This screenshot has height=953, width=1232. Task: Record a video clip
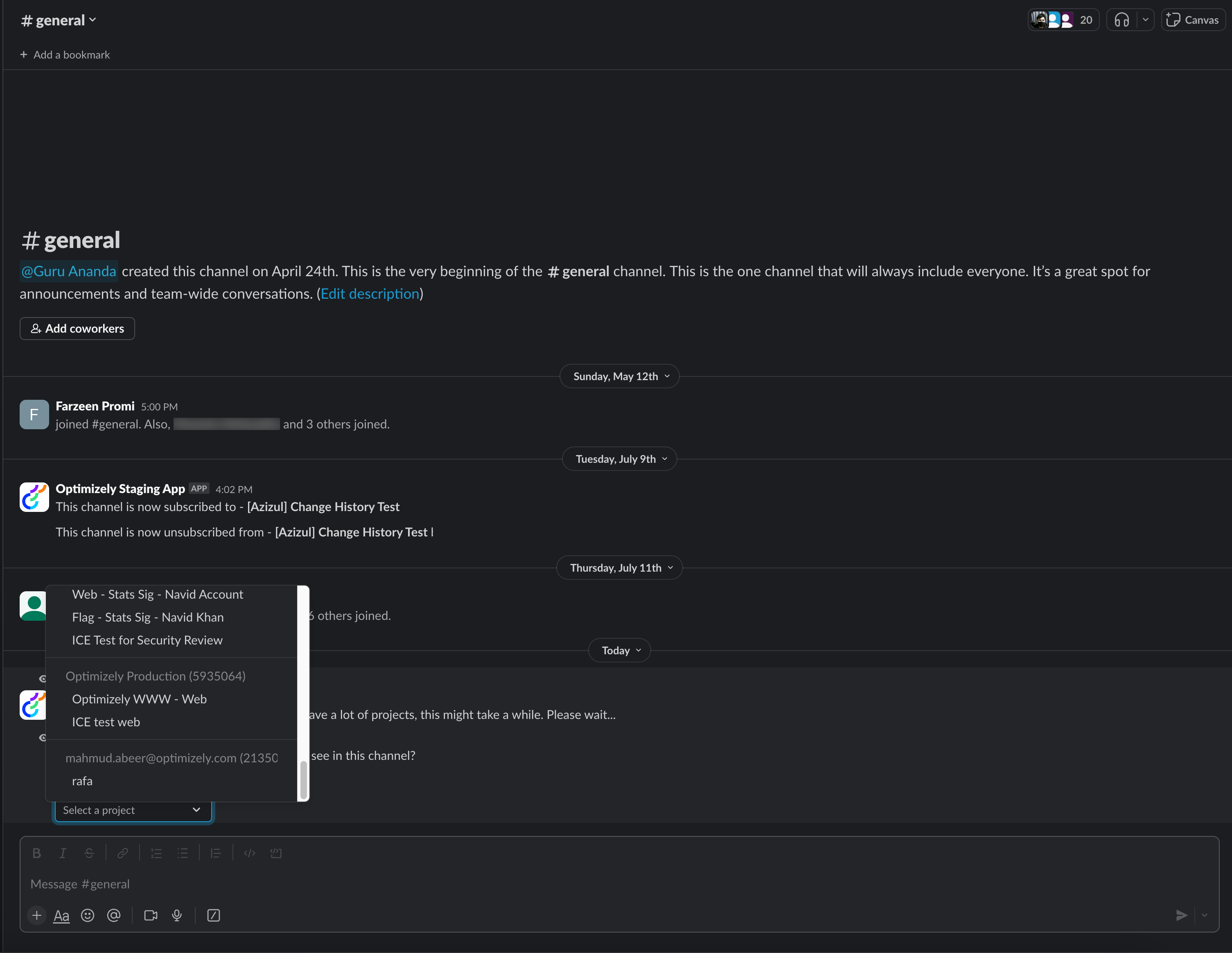point(151,915)
